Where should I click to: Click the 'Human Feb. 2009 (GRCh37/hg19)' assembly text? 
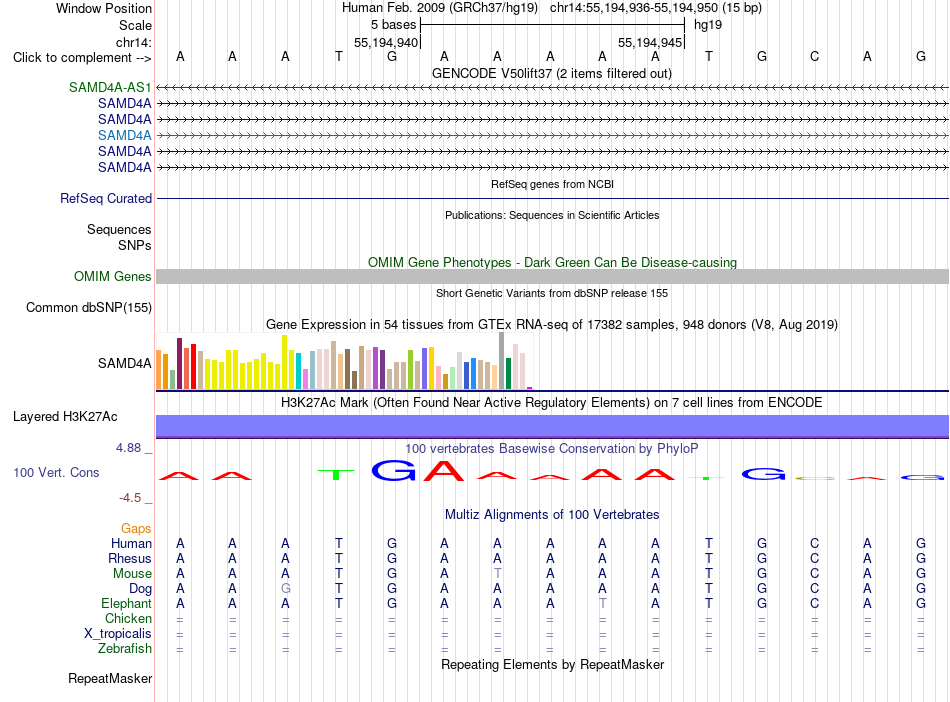[440, 8]
